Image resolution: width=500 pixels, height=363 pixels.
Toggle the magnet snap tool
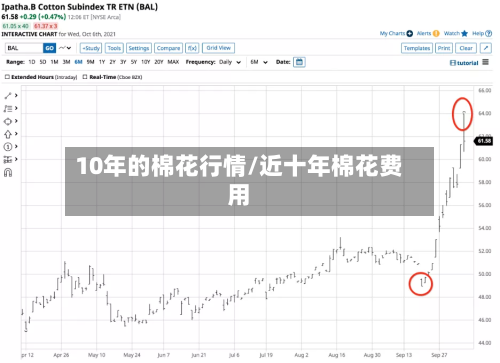[8, 173]
